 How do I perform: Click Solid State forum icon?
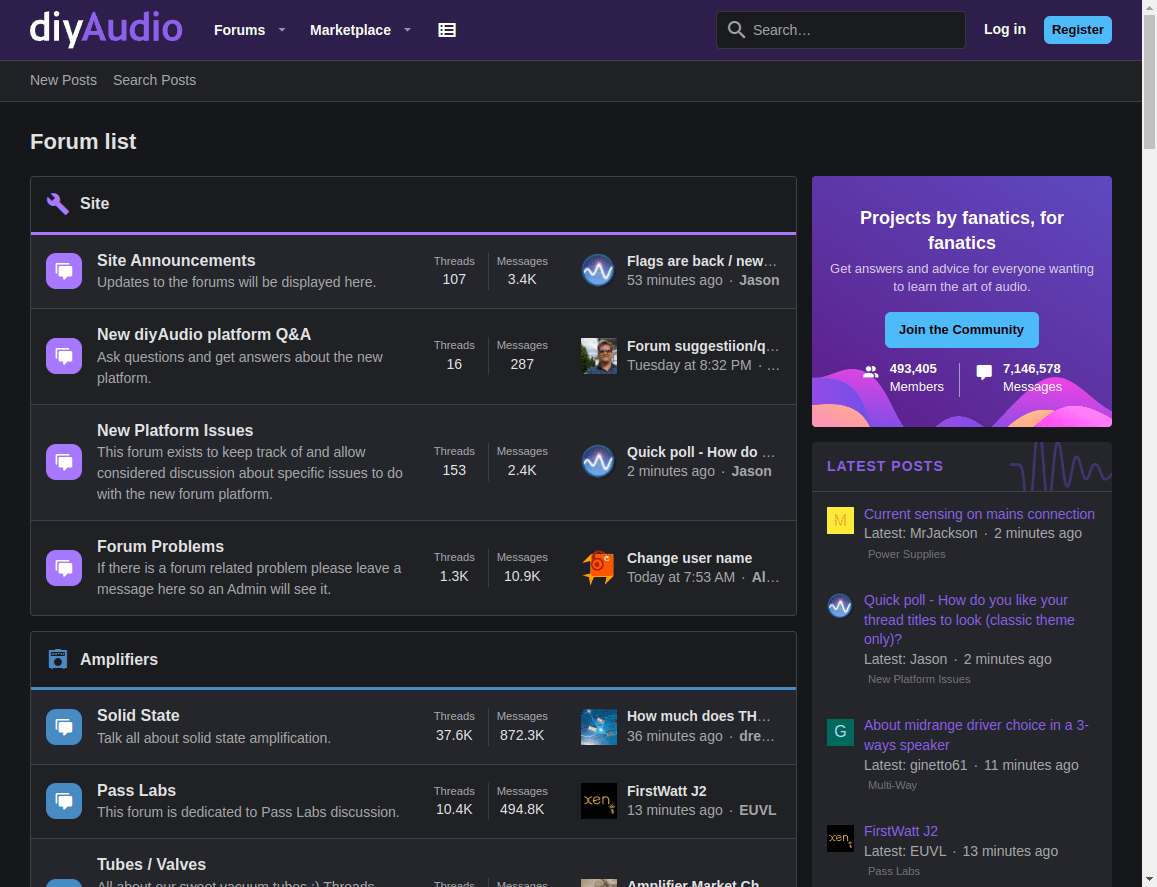[64, 727]
